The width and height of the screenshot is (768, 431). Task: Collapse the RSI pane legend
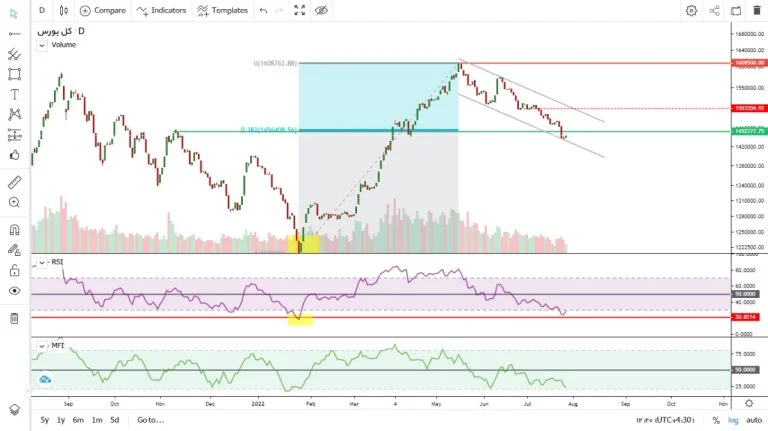click(x=41, y=262)
